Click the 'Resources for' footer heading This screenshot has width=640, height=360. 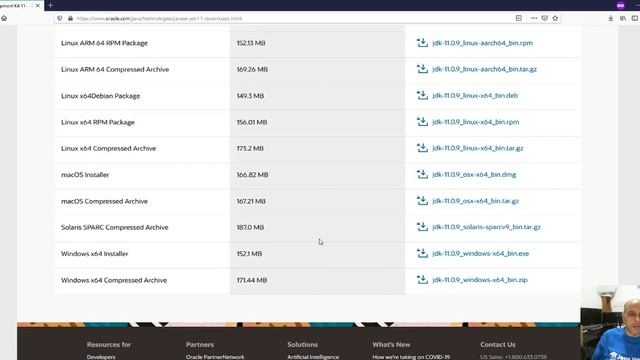109,344
